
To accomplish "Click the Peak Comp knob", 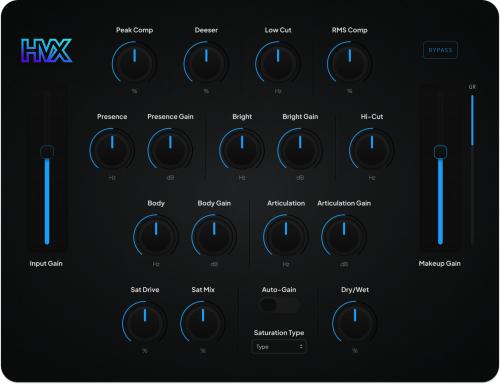I will pyautogui.click(x=134, y=62).
